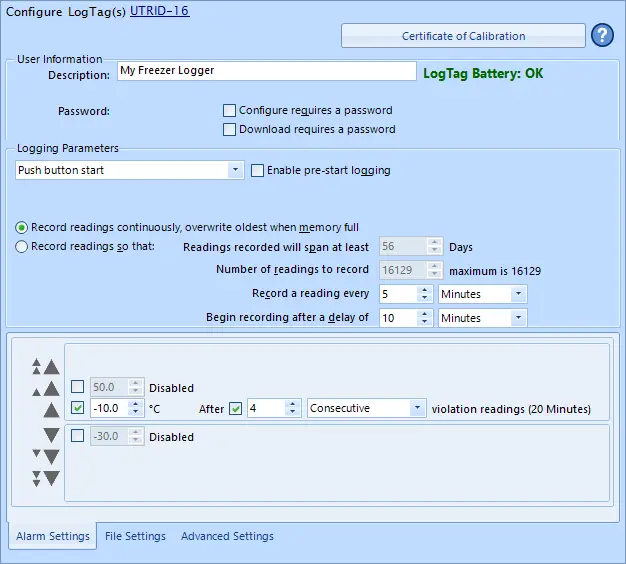Image resolution: width=626 pixels, height=564 pixels.
Task: Enable pre-start logging checkbox
Action: pos(258,170)
